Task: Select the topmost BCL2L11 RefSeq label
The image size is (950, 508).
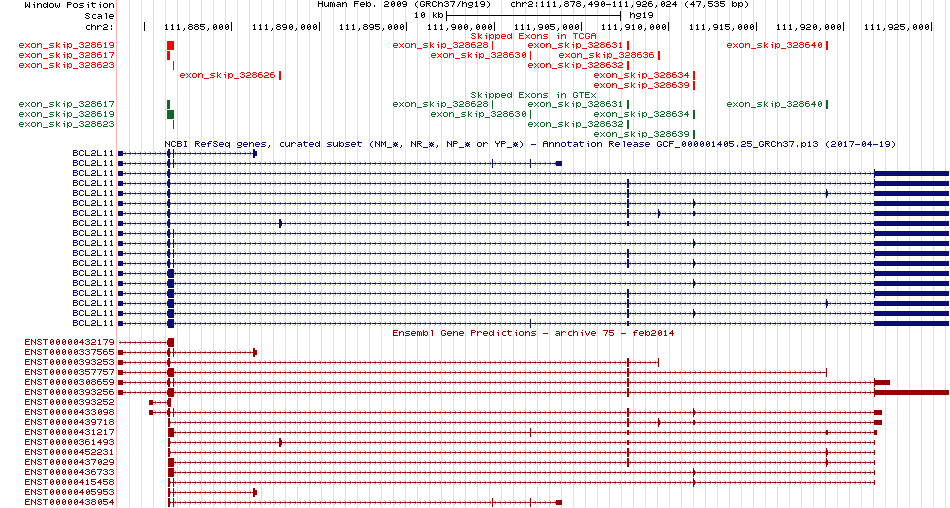Action: [x=93, y=154]
